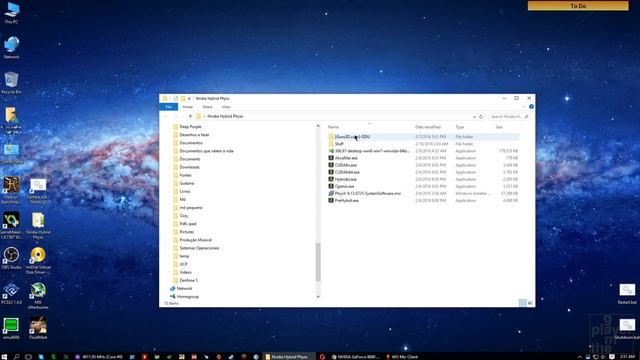This screenshot has width=640, height=360.
Task: Select Documentos que valem a vida folder
Action: [x=207, y=151]
